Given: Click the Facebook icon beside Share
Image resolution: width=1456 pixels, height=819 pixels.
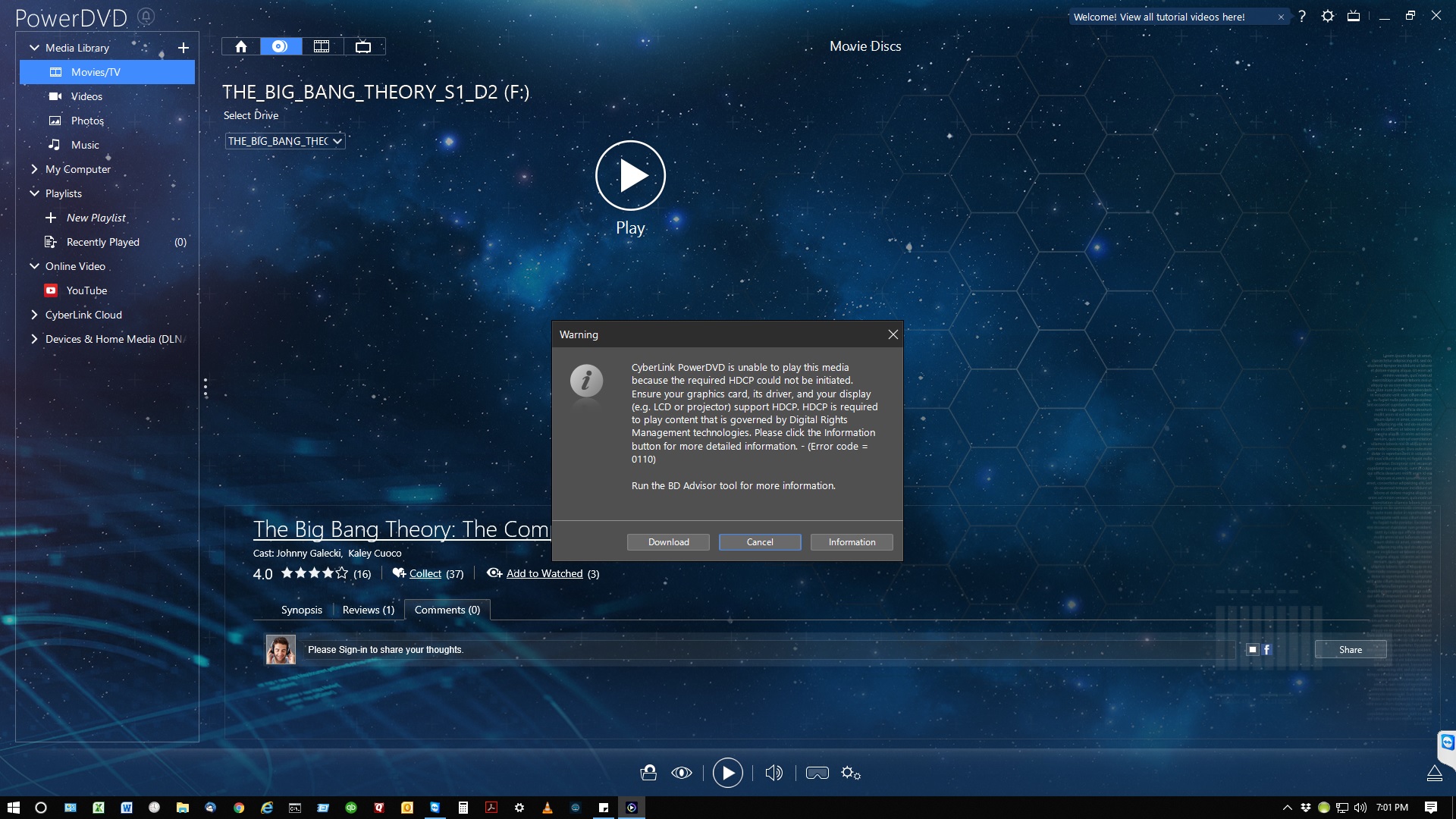Looking at the screenshot, I should (x=1266, y=650).
